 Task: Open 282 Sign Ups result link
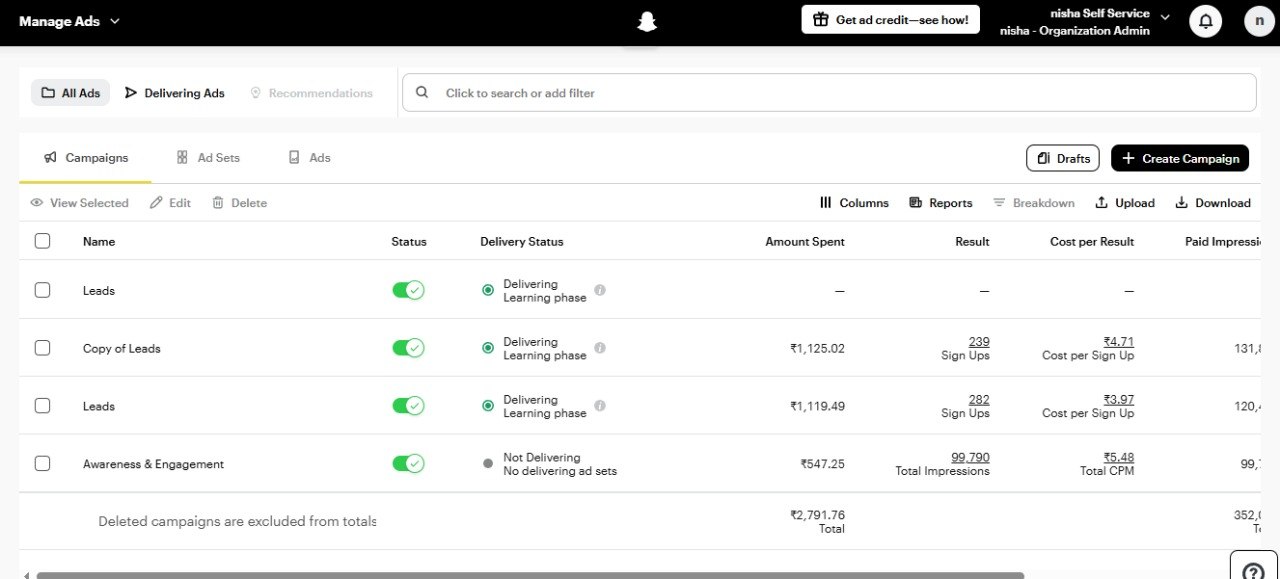click(979, 400)
